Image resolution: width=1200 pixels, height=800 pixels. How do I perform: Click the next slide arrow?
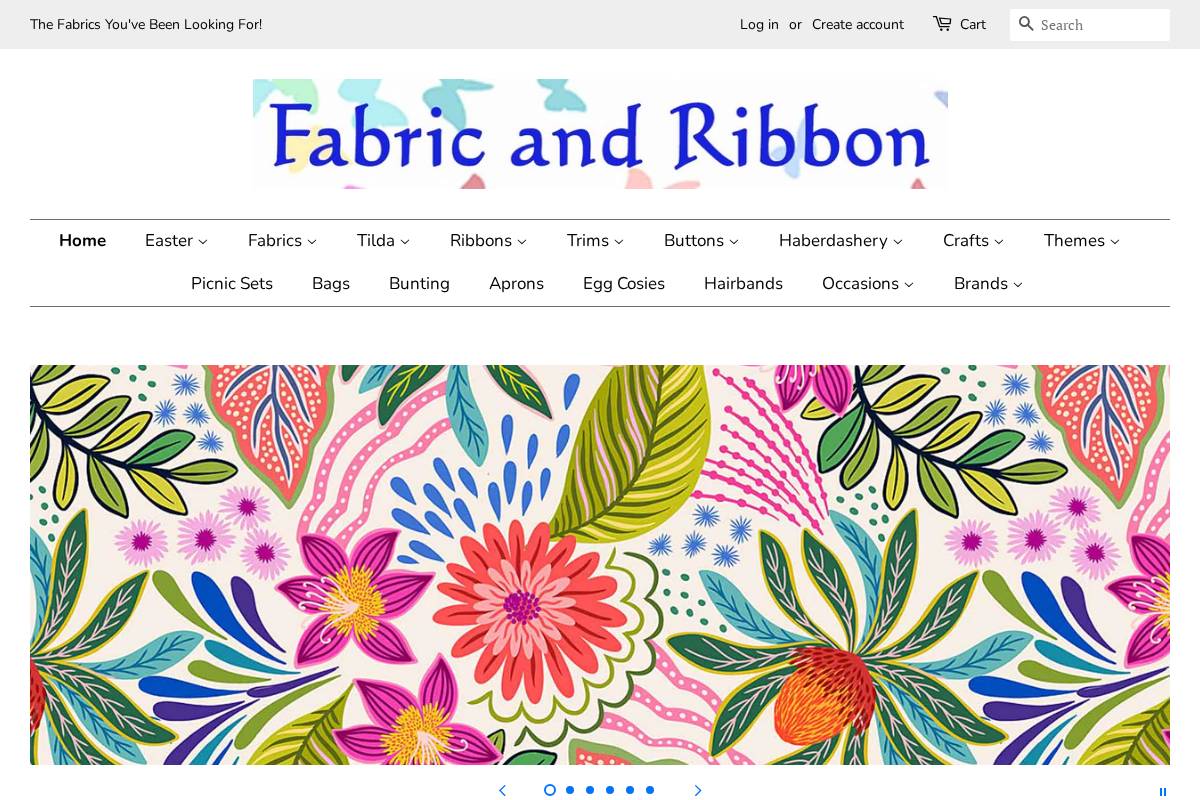(698, 790)
